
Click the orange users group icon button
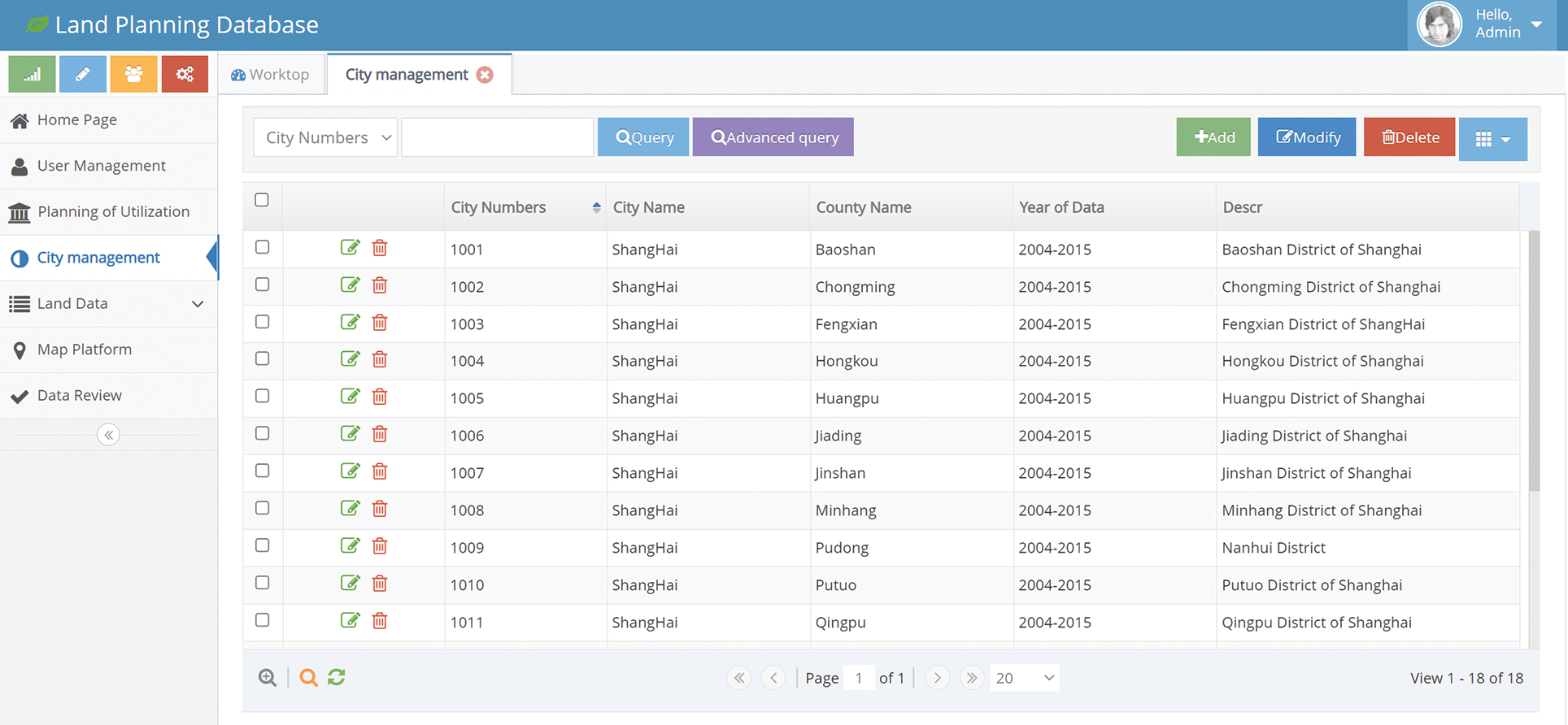pos(133,74)
